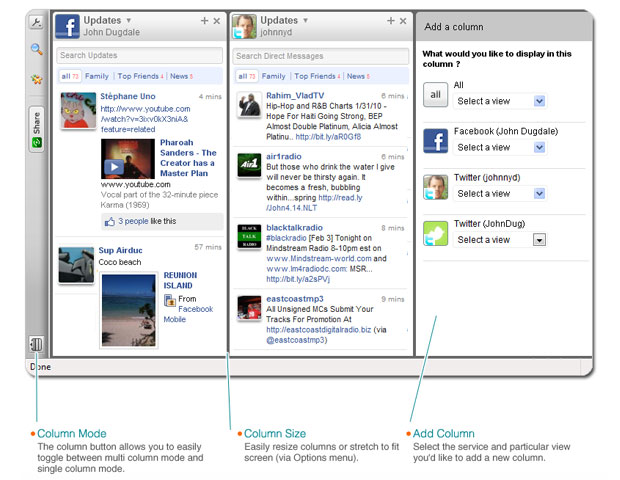
Task: Close the John Dugdale Facebook column
Action: 217,21
